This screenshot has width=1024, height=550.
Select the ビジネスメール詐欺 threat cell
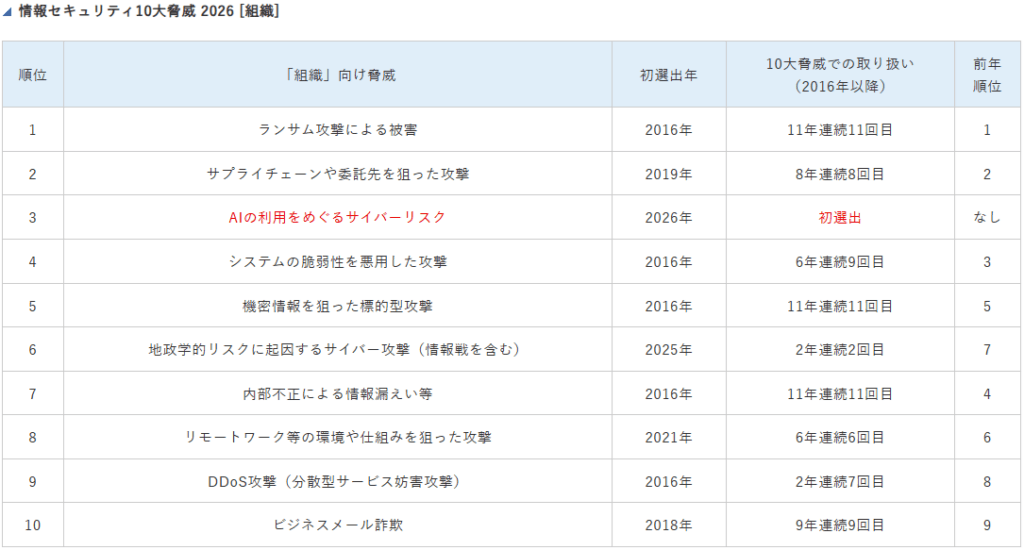338,524
